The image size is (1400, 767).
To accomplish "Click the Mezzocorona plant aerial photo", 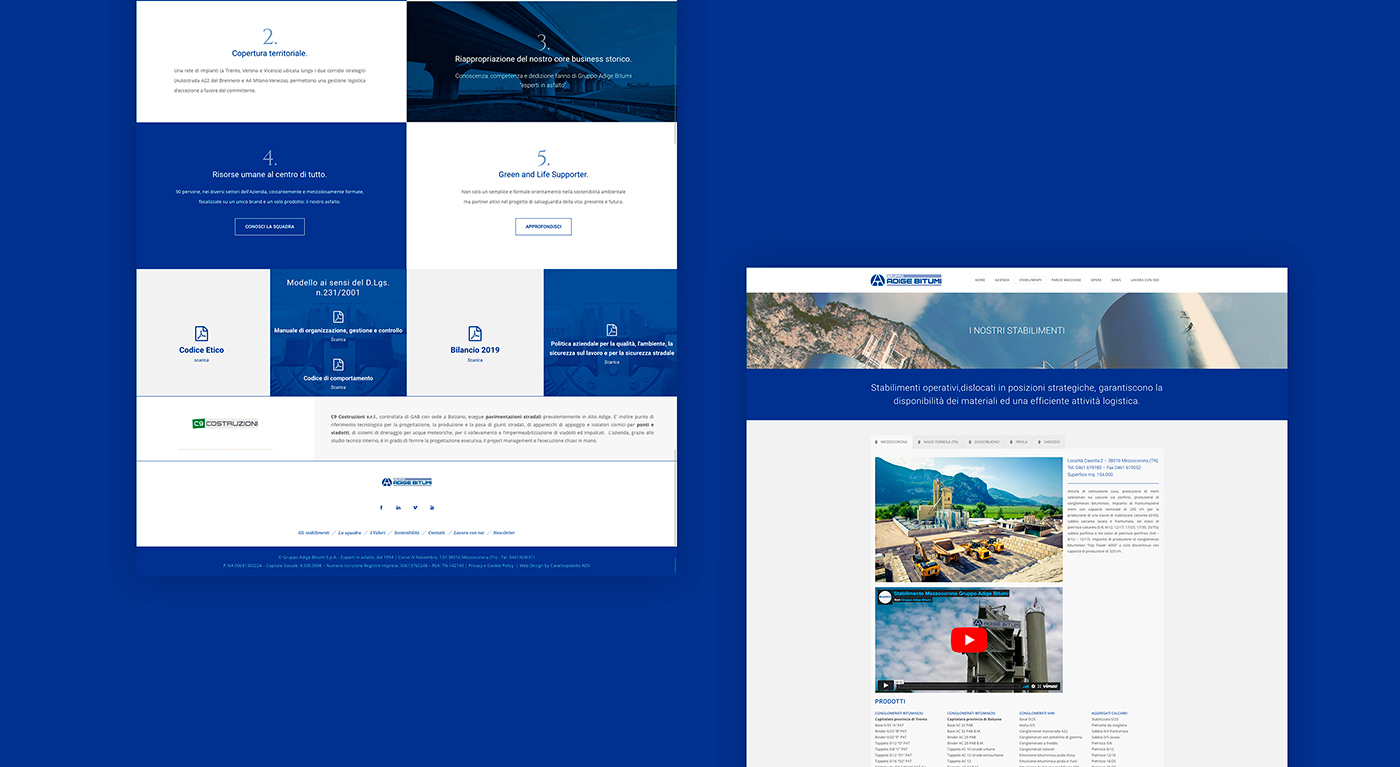I will tap(968, 519).
